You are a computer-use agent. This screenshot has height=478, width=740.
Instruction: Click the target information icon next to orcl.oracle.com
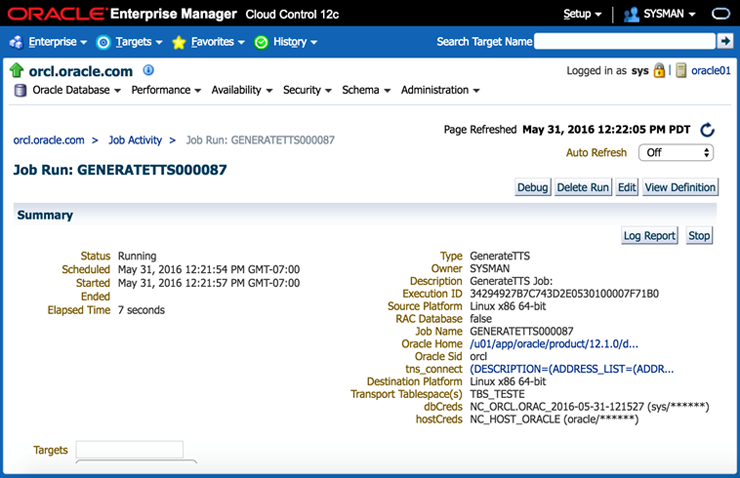[x=148, y=70]
